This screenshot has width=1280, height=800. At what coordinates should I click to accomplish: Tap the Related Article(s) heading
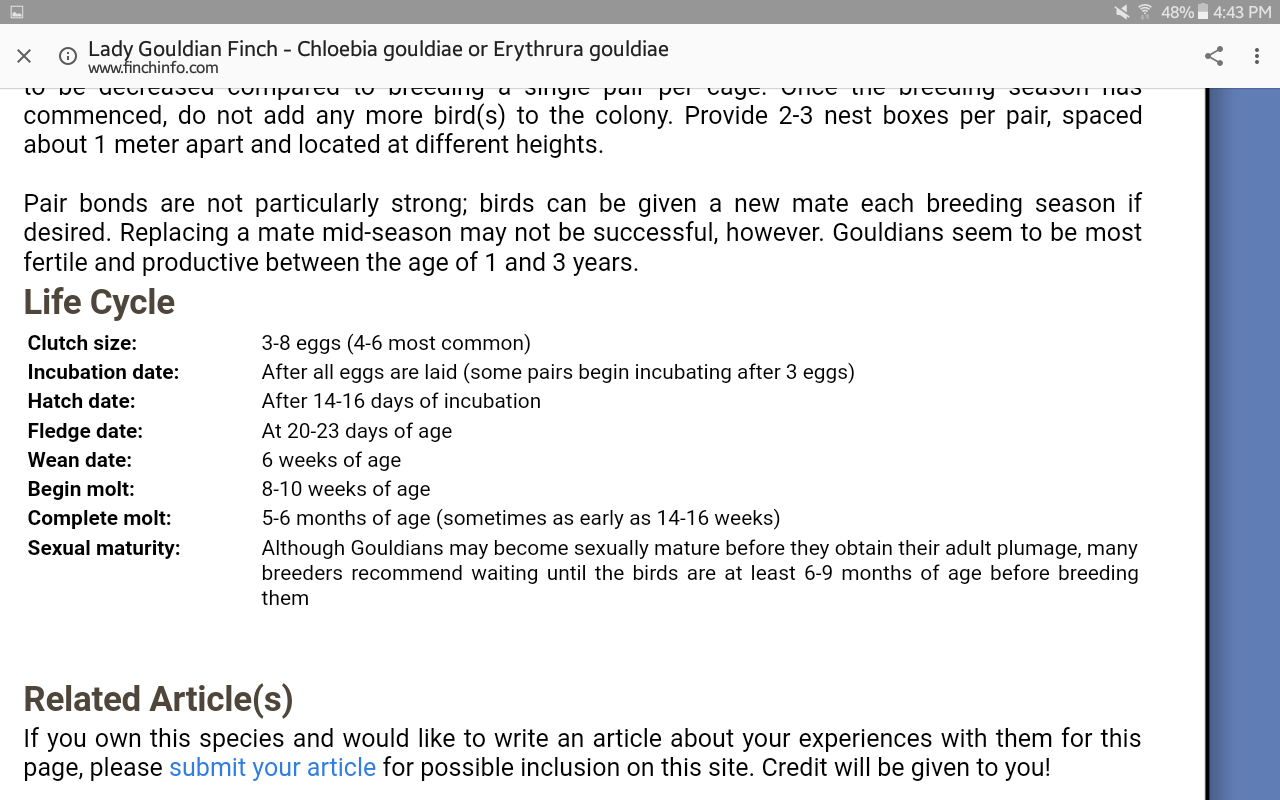(x=158, y=699)
